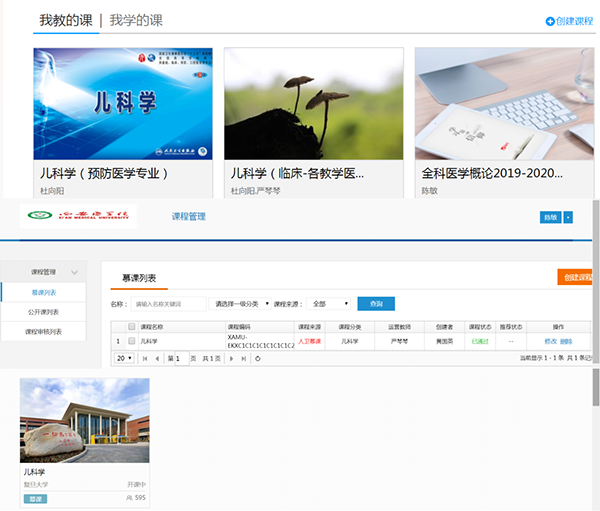Click the orange 创建课程 button
Image resolution: width=600 pixels, height=511 pixels.
(576, 278)
